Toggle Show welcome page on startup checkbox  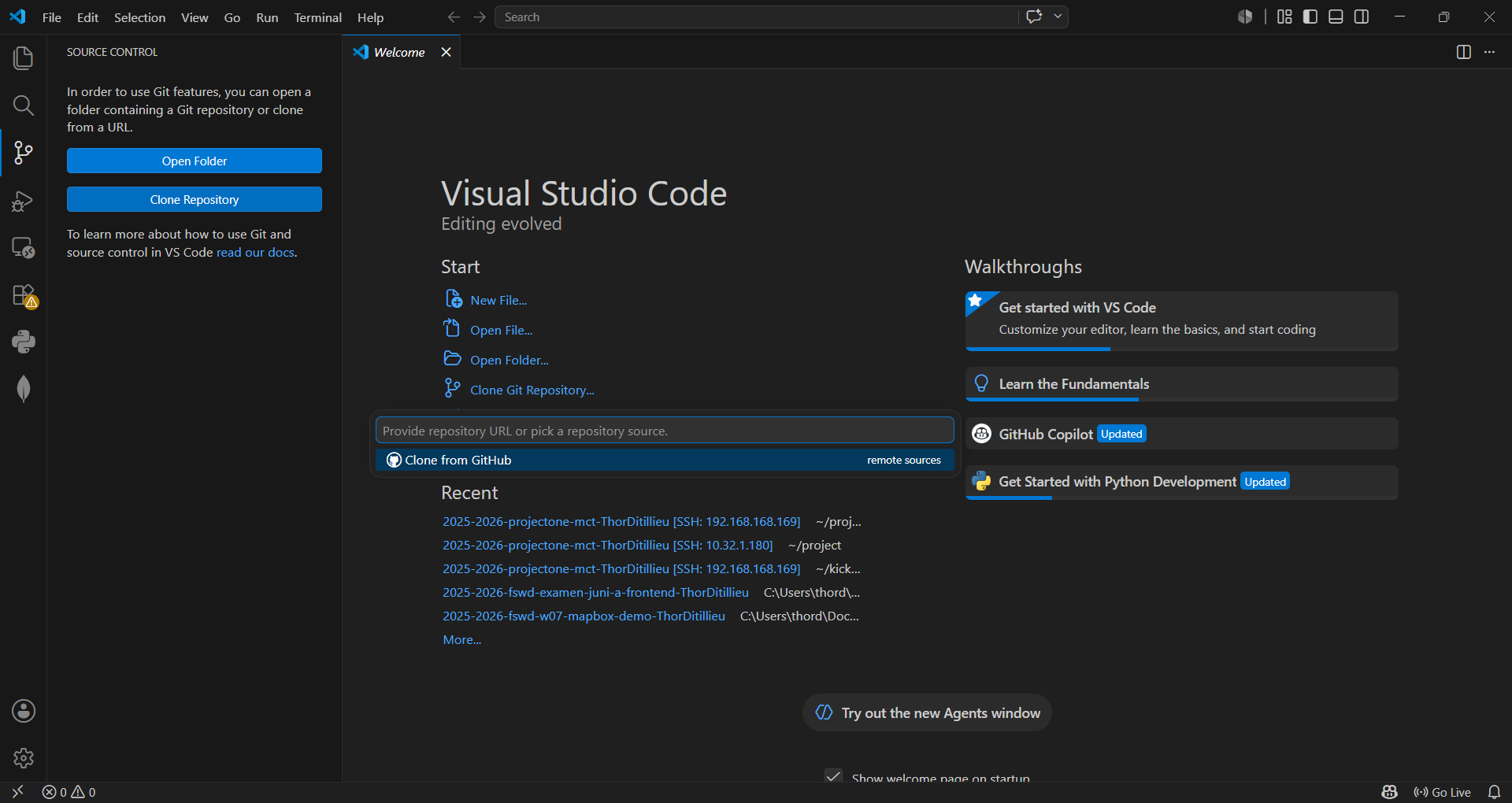833,776
